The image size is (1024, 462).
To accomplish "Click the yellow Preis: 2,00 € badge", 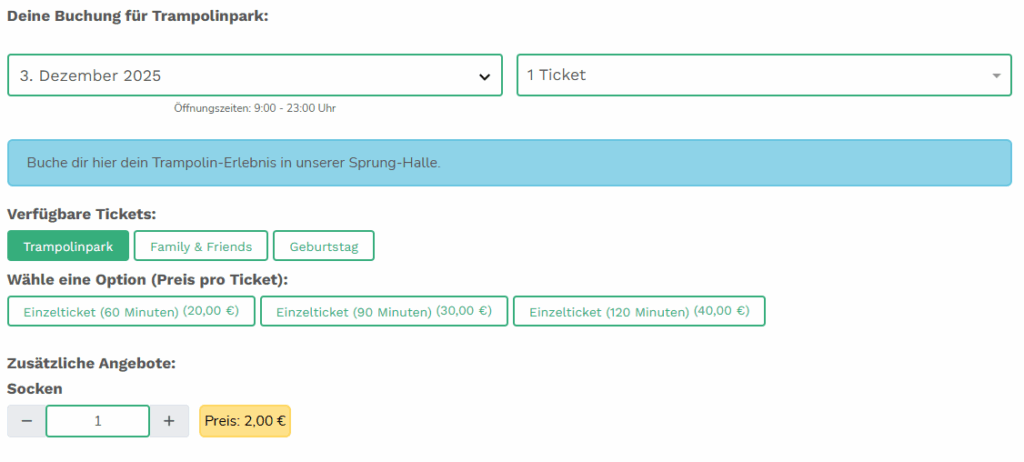I will coord(245,421).
